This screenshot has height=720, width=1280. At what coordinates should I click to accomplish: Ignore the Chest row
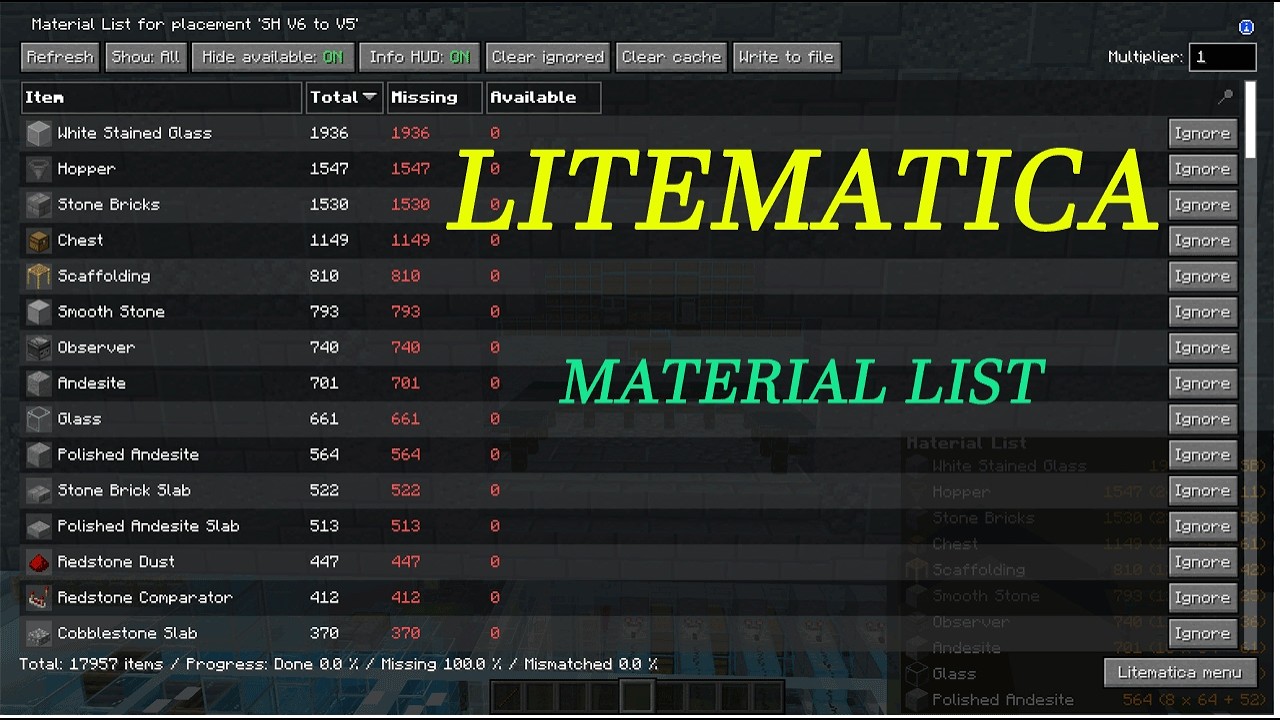1203,241
